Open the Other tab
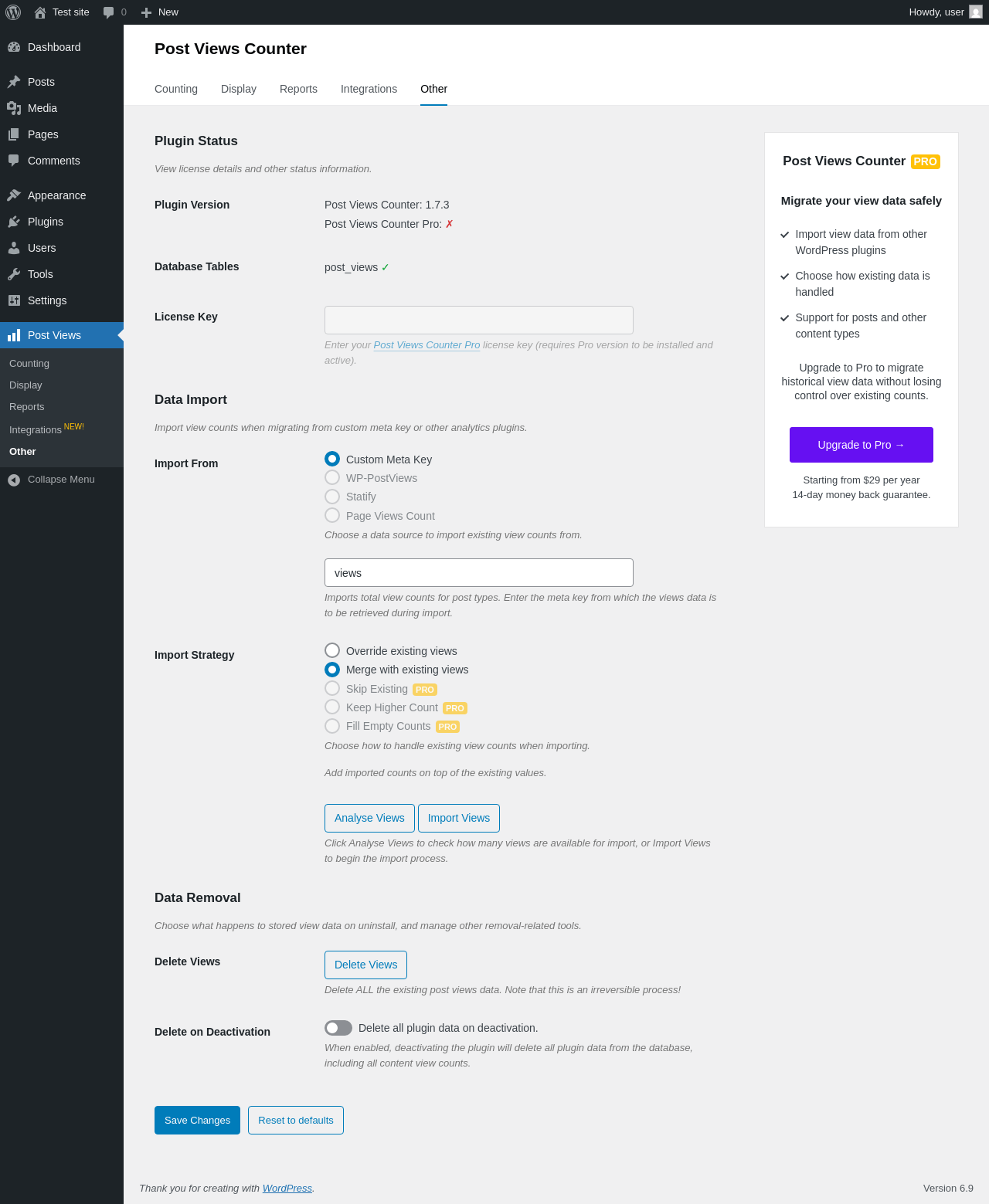Viewport: 989px width, 1204px height. coord(433,89)
